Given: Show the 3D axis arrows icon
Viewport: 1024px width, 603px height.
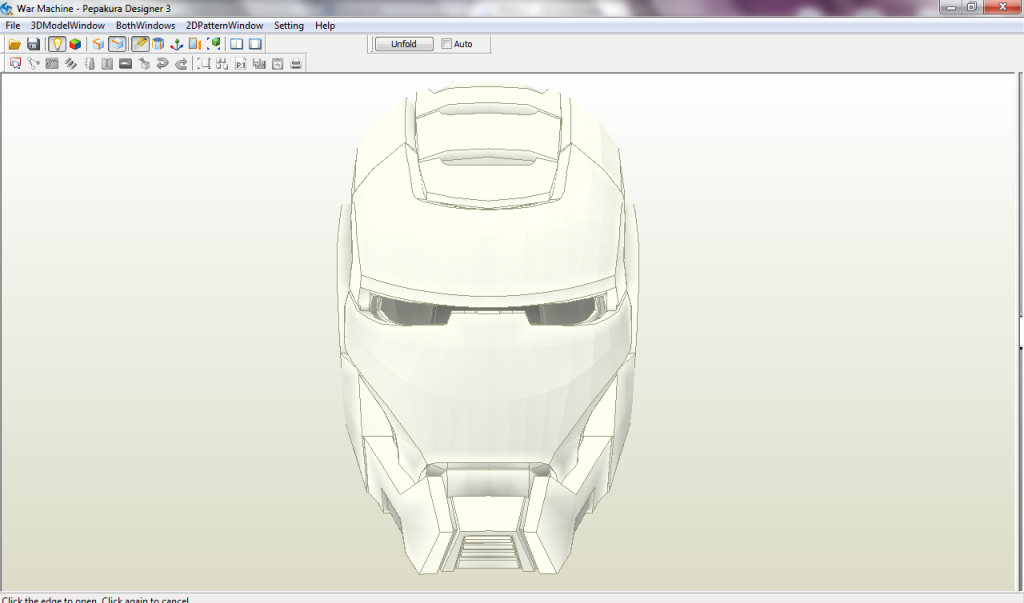Looking at the screenshot, I should pos(176,44).
